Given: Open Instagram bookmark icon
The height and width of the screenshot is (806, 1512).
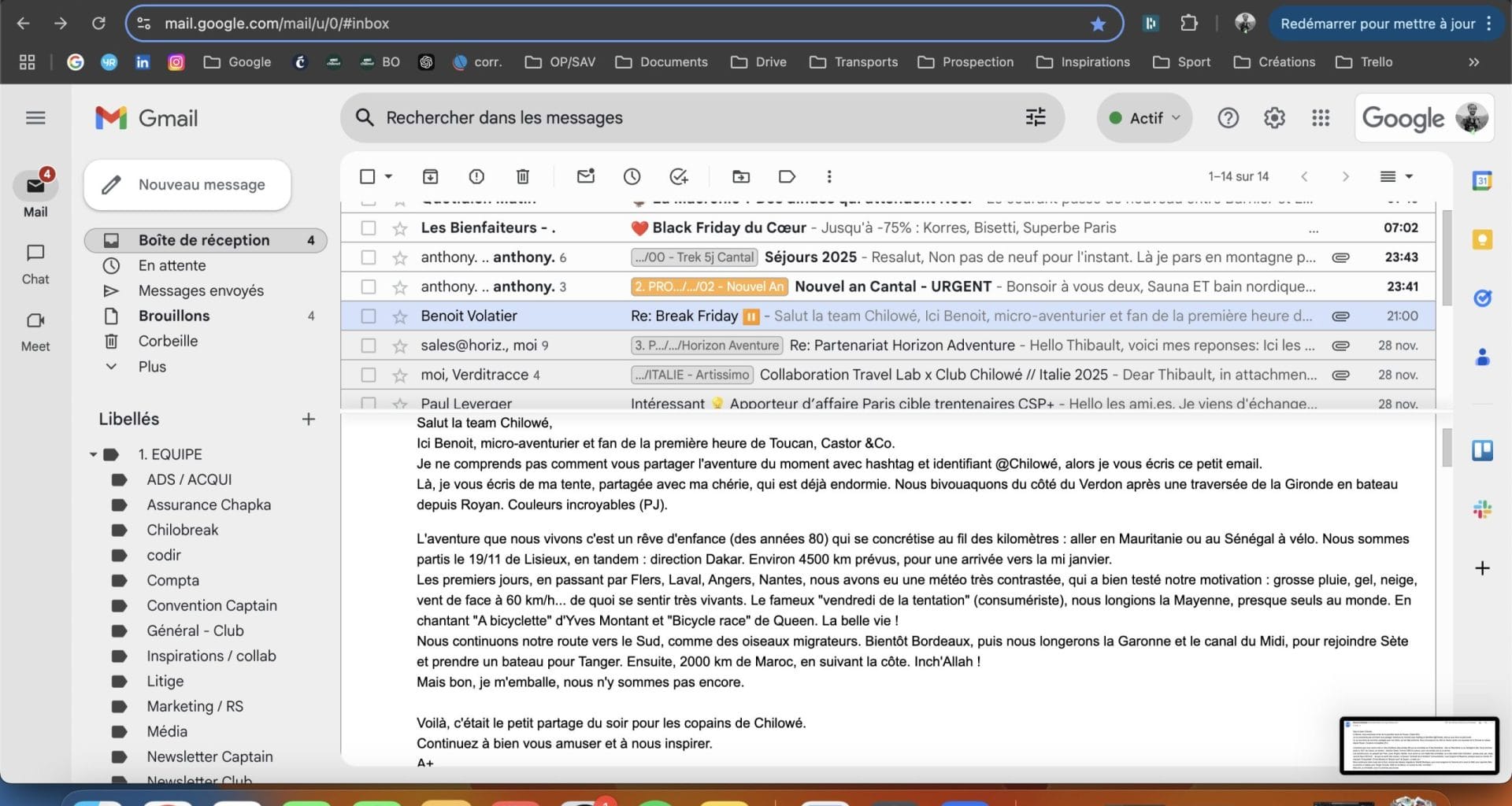Looking at the screenshot, I should point(176,62).
